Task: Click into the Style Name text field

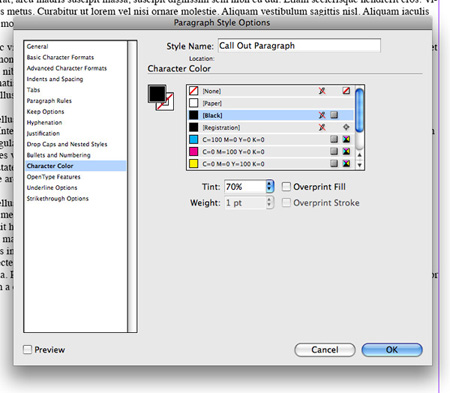Action: [x=299, y=46]
